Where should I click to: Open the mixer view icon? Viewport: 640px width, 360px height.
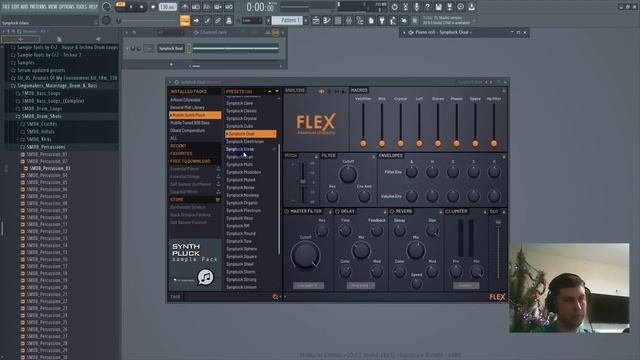(x=349, y=20)
